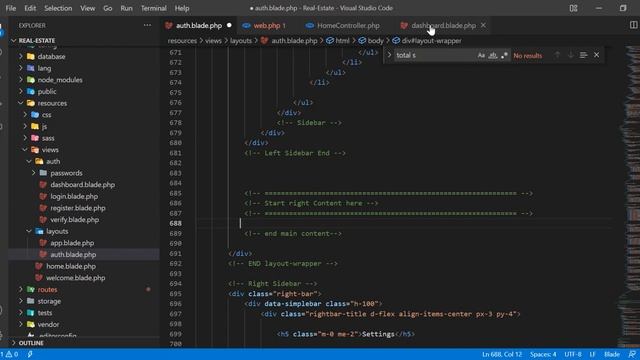640x360 pixels.
Task: Open the File menu
Action: click(11, 8)
